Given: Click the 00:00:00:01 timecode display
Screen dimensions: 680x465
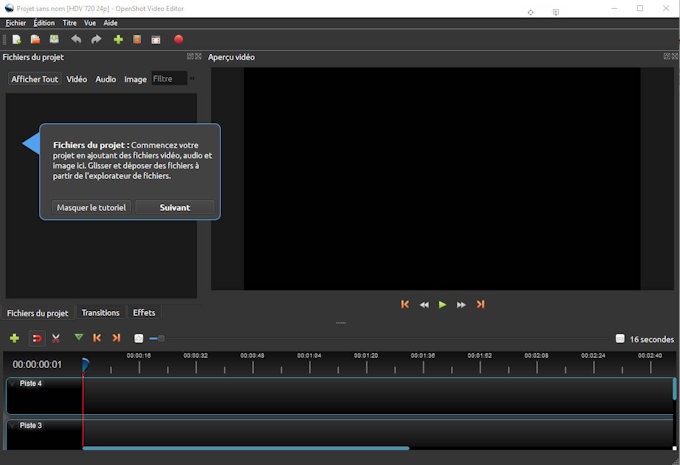Looking at the screenshot, I should click(37, 364).
